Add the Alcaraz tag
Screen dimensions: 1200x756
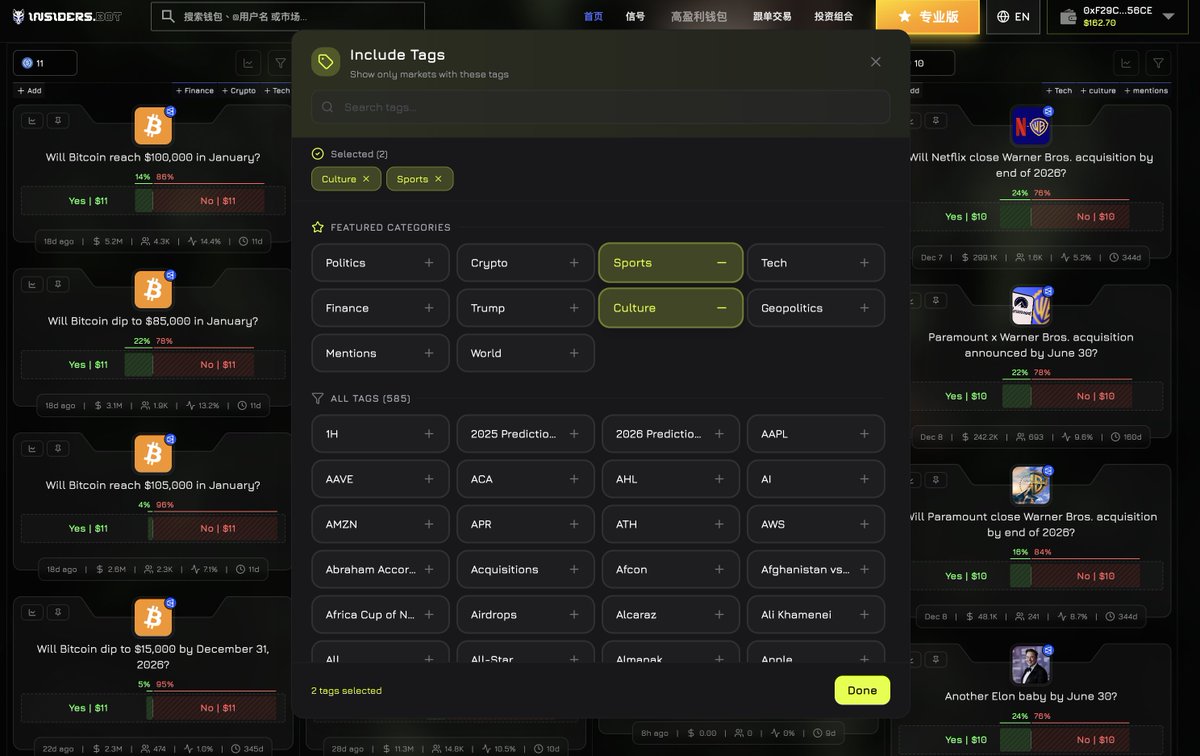point(670,614)
